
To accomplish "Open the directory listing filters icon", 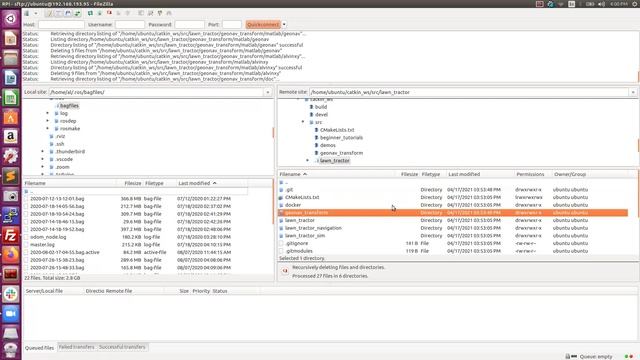I will tap(141, 13).
